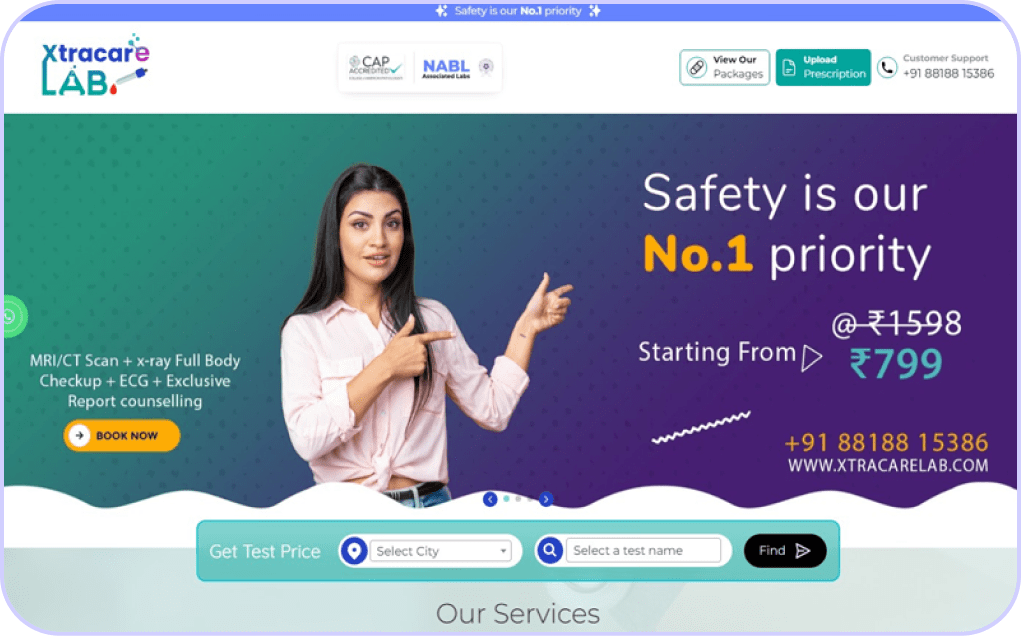This screenshot has height=636, width=1021.
Task: Select the second carousel dot indicator
Action: pos(518,499)
